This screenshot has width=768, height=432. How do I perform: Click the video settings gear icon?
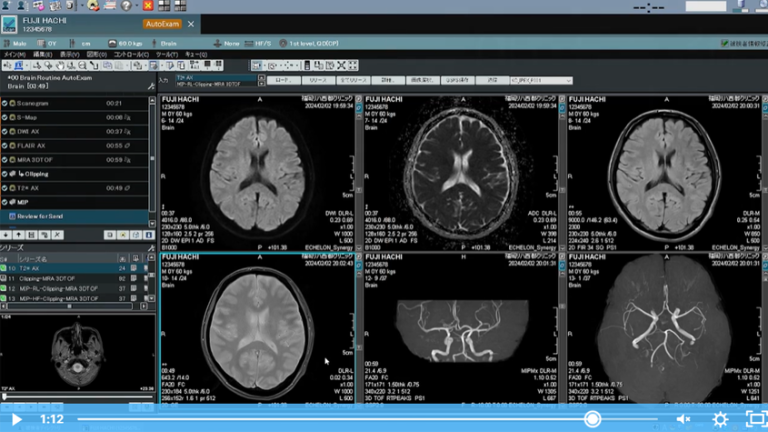click(719, 419)
